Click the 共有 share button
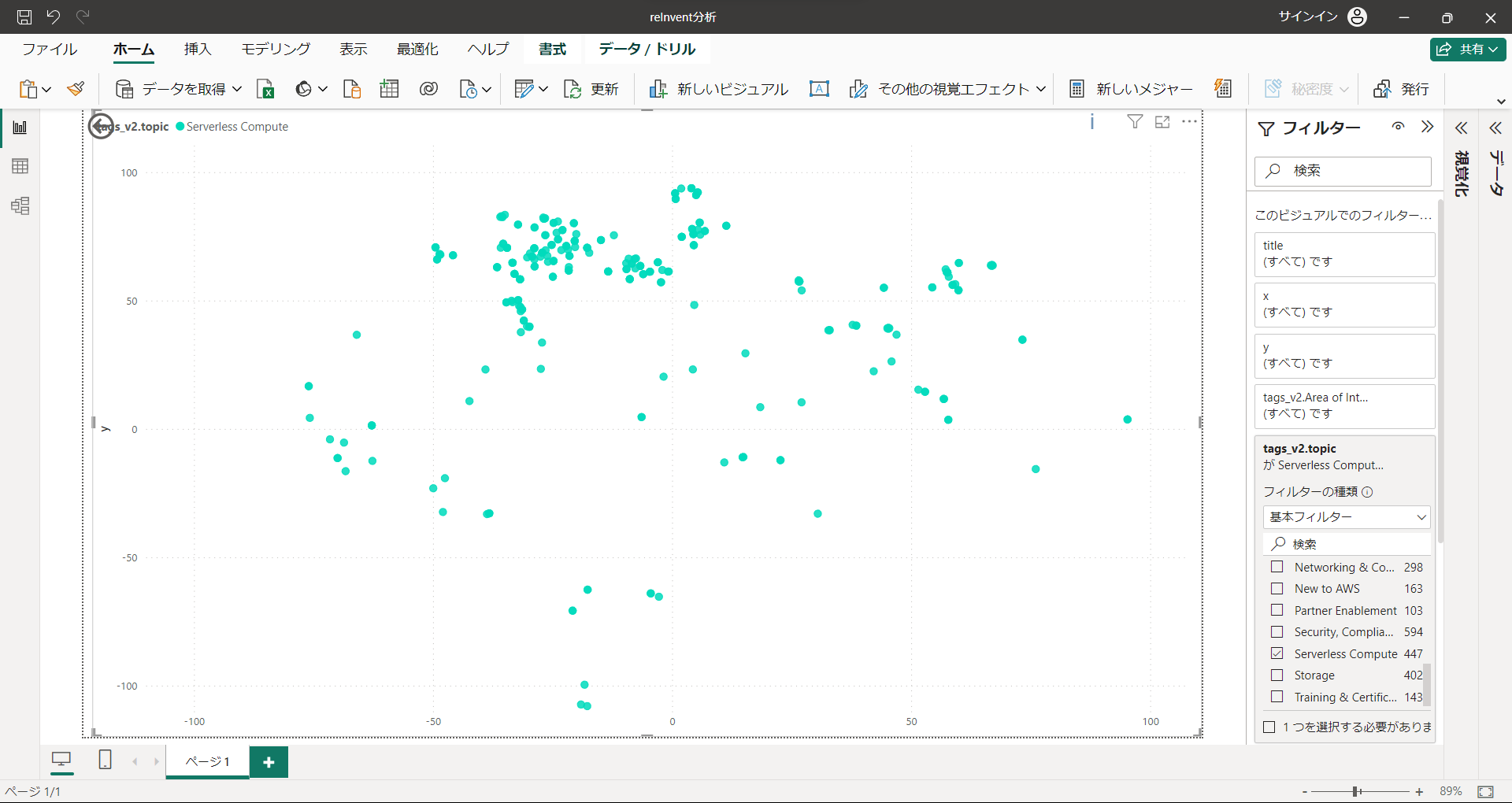 click(x=1468, y=49)
